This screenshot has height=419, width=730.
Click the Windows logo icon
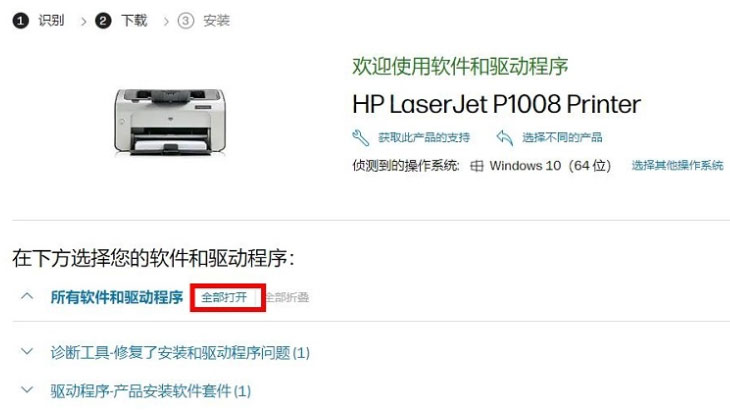tap(477, 166)
